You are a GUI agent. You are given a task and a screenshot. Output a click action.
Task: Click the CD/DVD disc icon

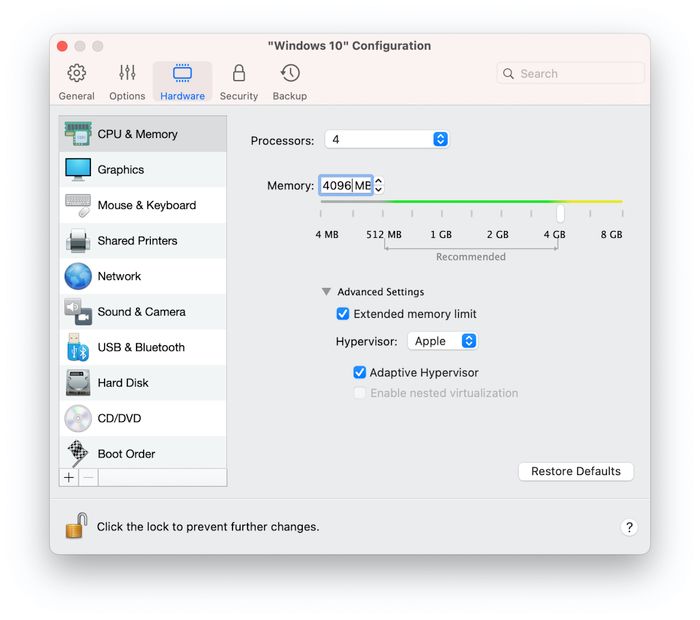tap(78, 418)
